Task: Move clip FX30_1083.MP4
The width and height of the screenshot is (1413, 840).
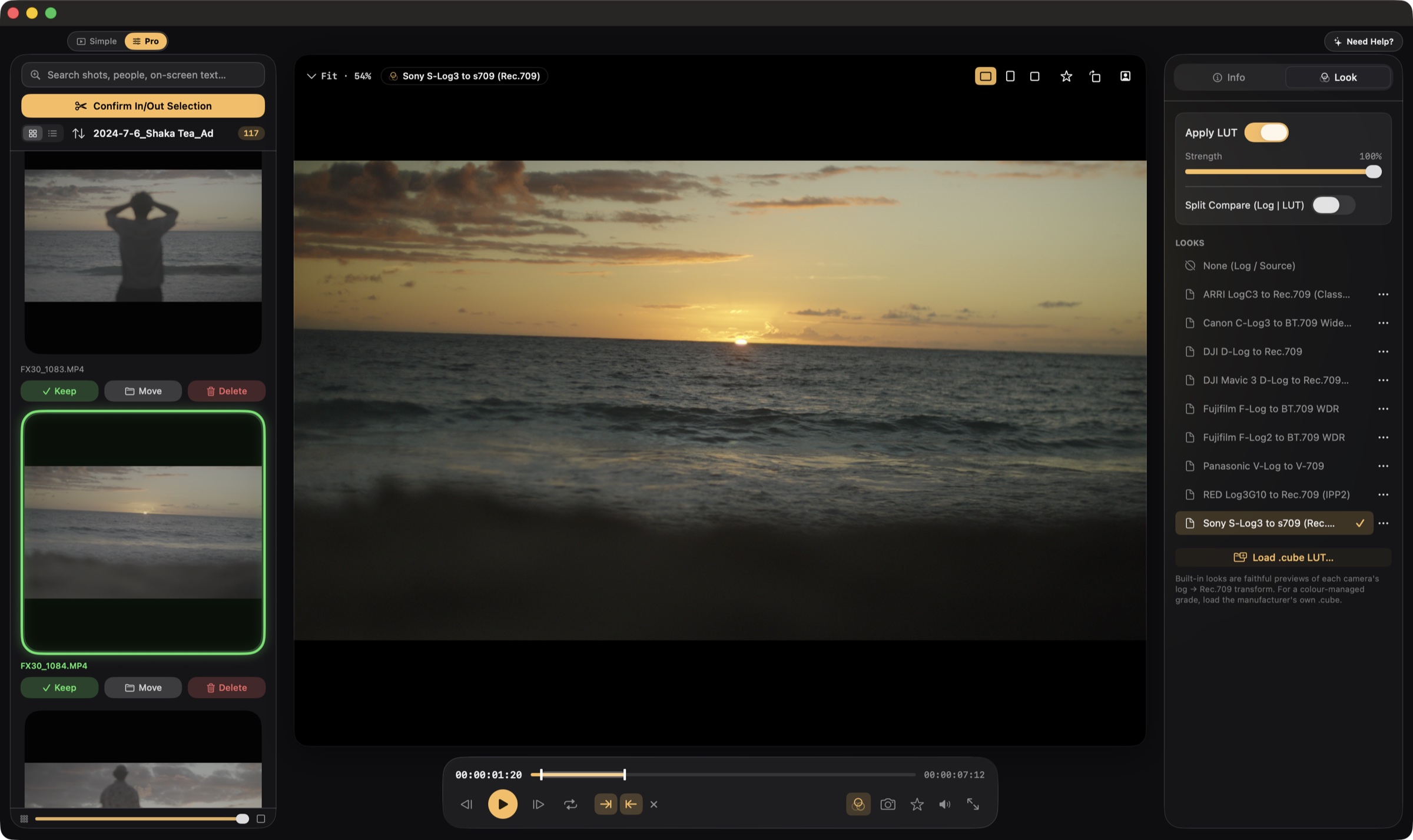Action: 143,391
